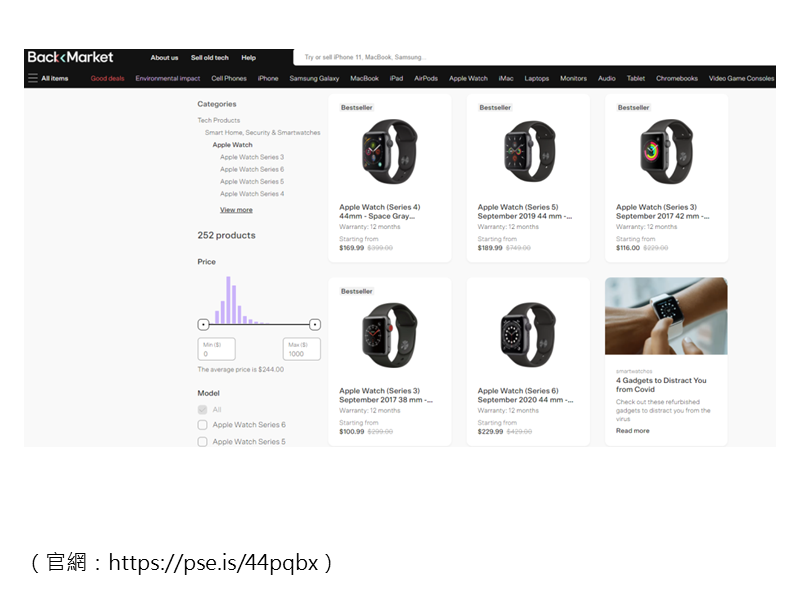The height and width of the screenshot is (591, 786).
Task: Select Tech Products in Categories tree
Action: pos(219,120)
